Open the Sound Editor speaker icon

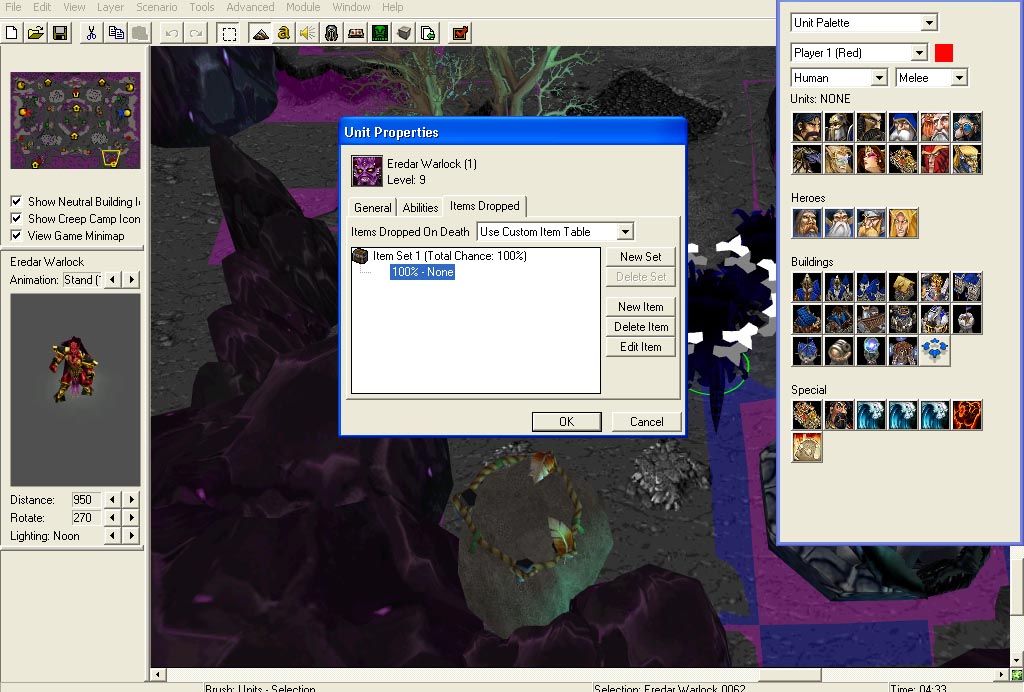click(x=307, y=33)
